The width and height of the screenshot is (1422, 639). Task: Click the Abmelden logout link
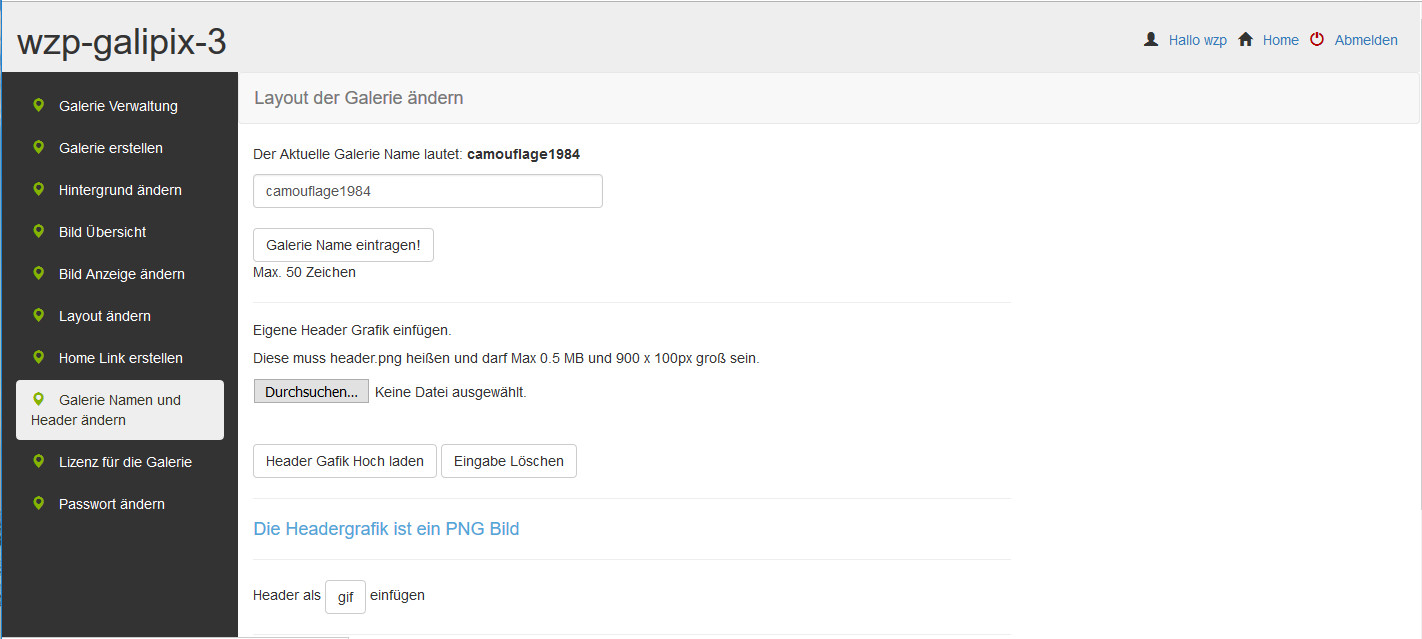click(x=1366, y=40)
